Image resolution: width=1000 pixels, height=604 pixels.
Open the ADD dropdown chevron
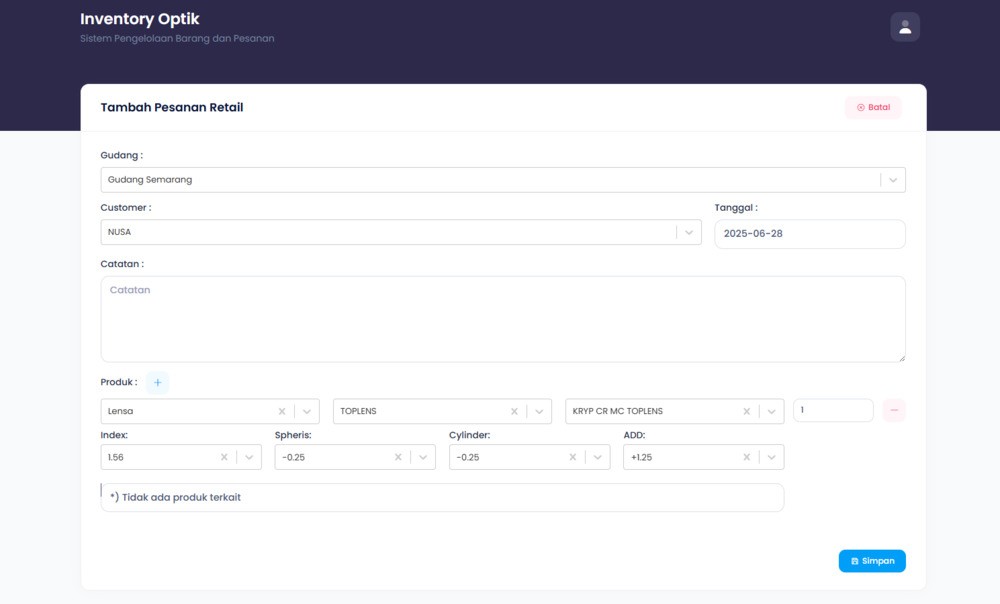click(x=771, y=457)
